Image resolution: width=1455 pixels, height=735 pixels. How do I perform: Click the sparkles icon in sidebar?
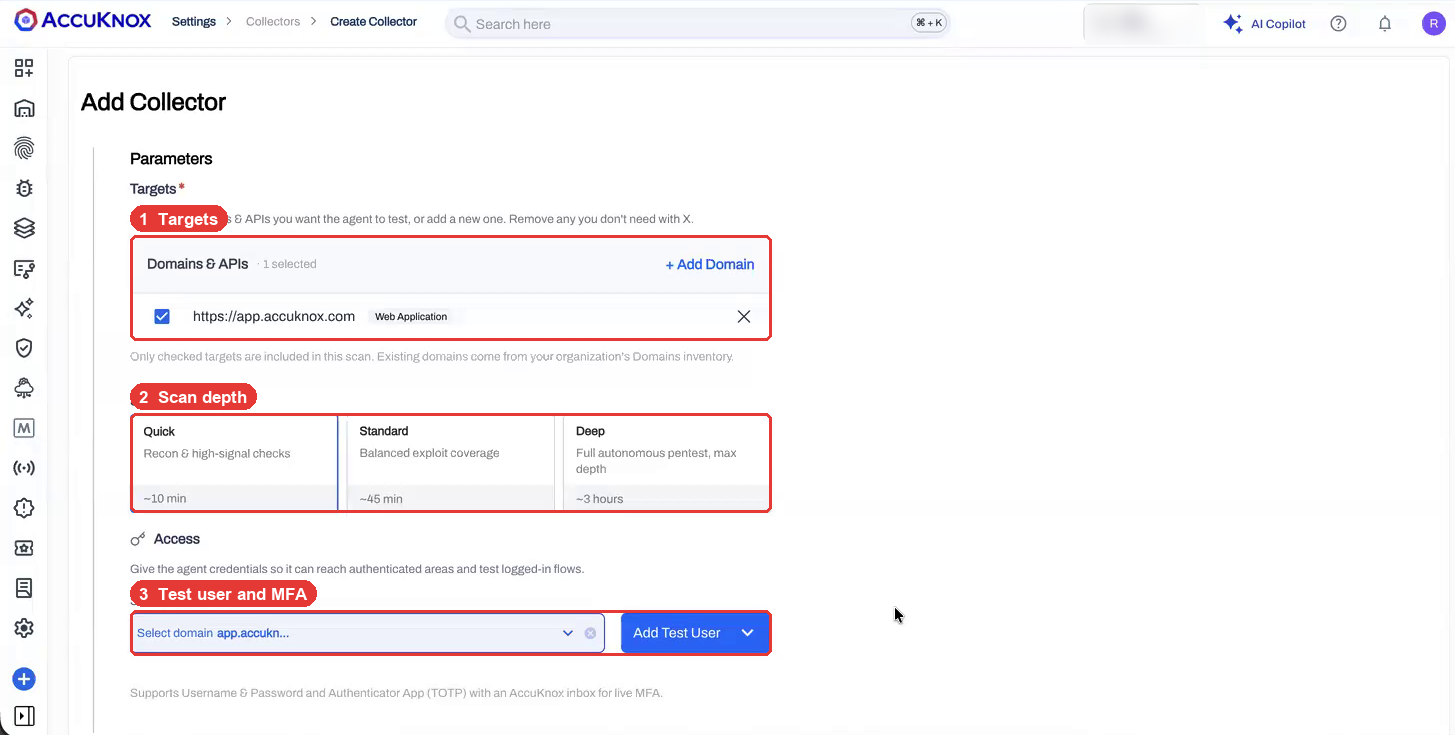pos(24,308)
